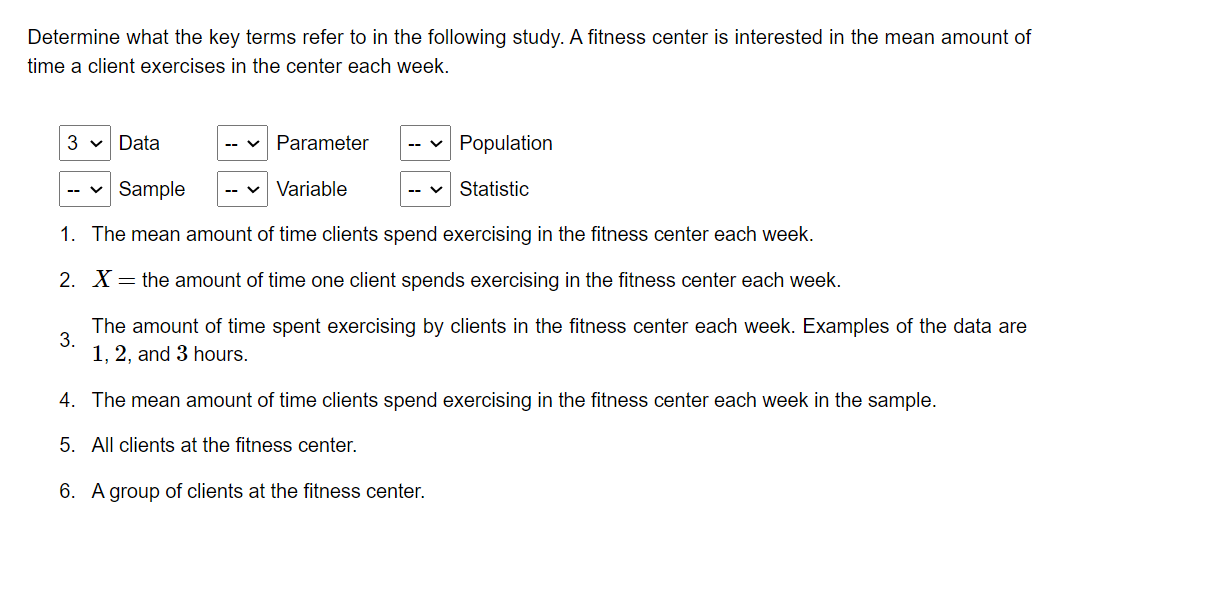Click the chevron arrow on the Data selector

pos(94,143)
